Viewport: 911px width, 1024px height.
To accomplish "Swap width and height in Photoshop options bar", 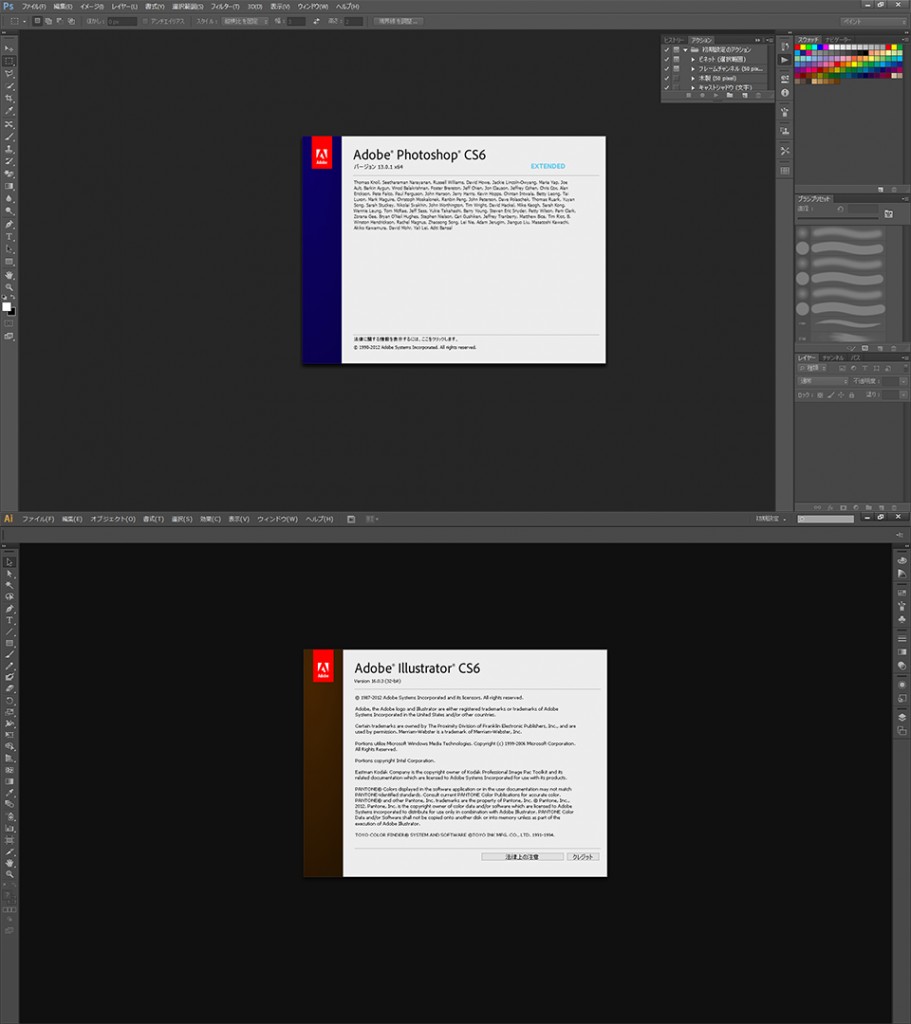I will click(x=317, y=21).
